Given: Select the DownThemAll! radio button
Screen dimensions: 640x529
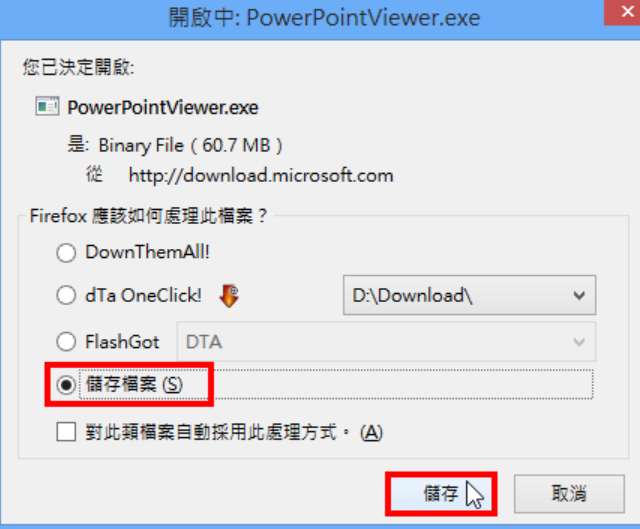Looking at the screenshot, I should (x=66, y=252).
